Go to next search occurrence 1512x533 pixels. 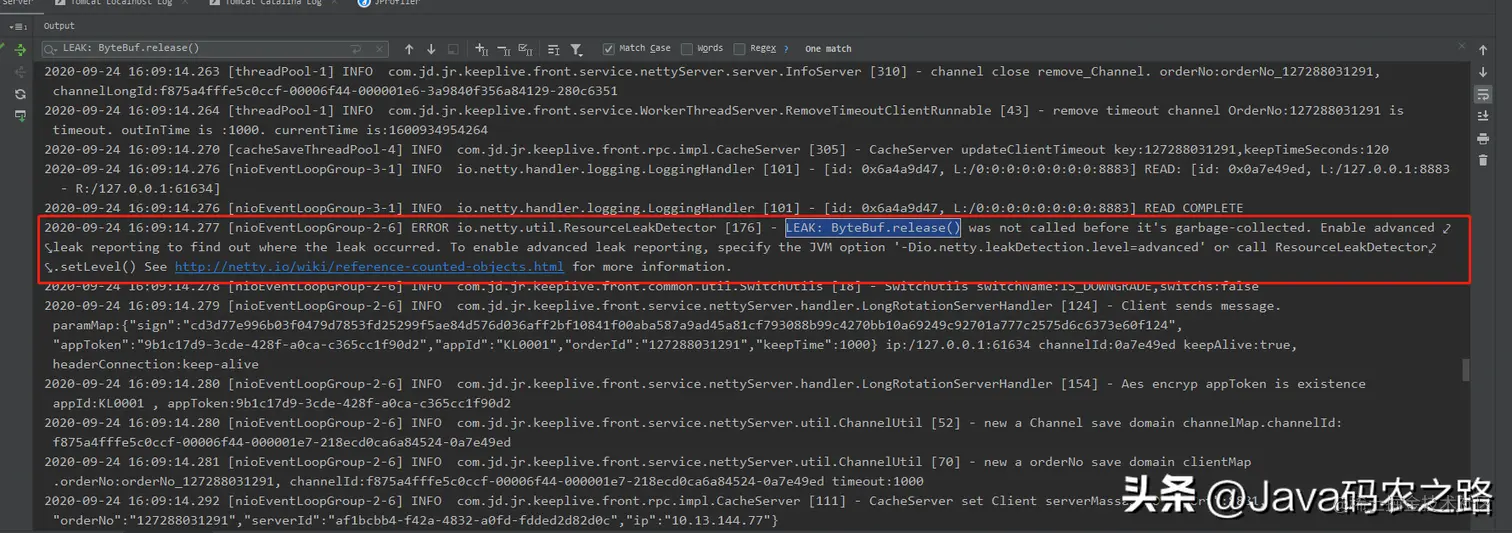click(x=431, y=49)
